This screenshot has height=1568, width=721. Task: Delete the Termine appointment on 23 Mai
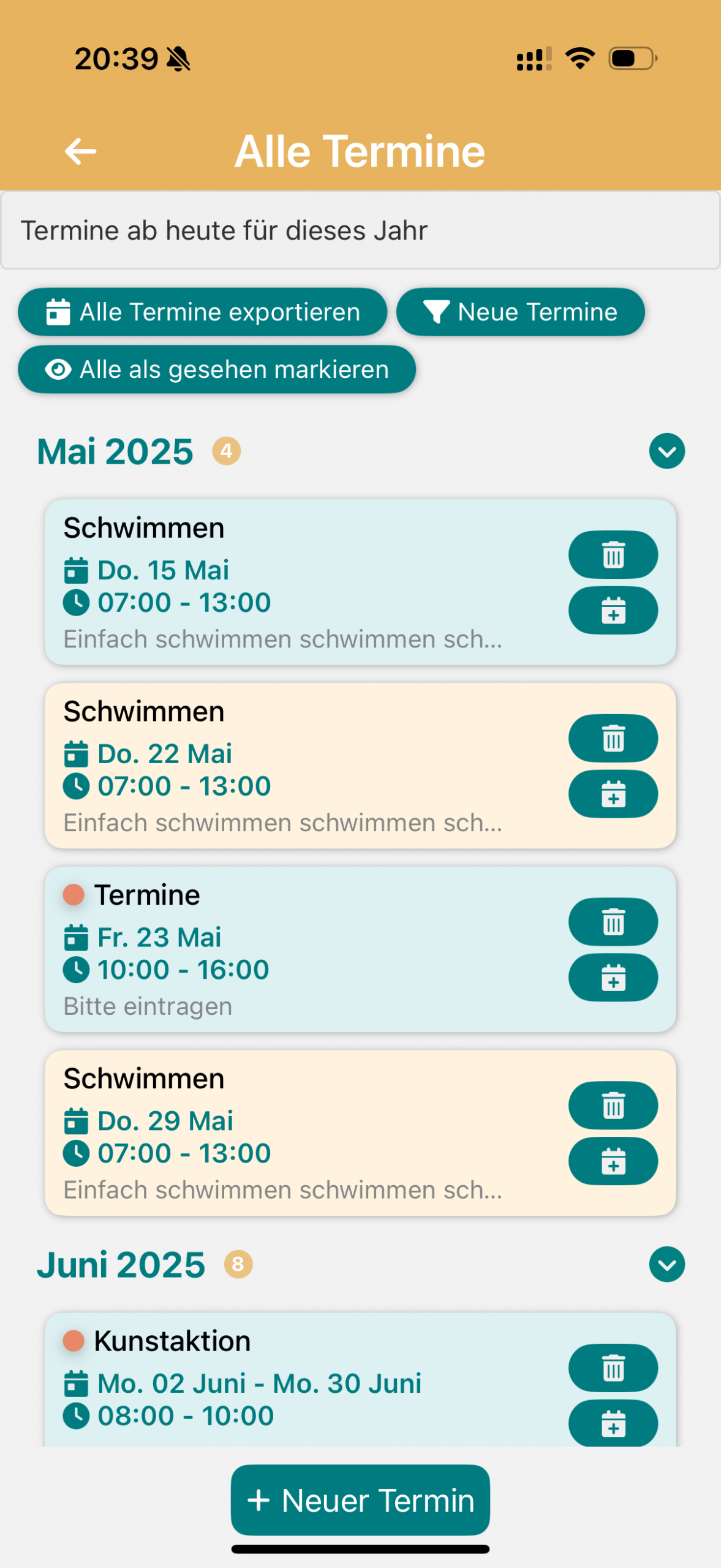613,922
